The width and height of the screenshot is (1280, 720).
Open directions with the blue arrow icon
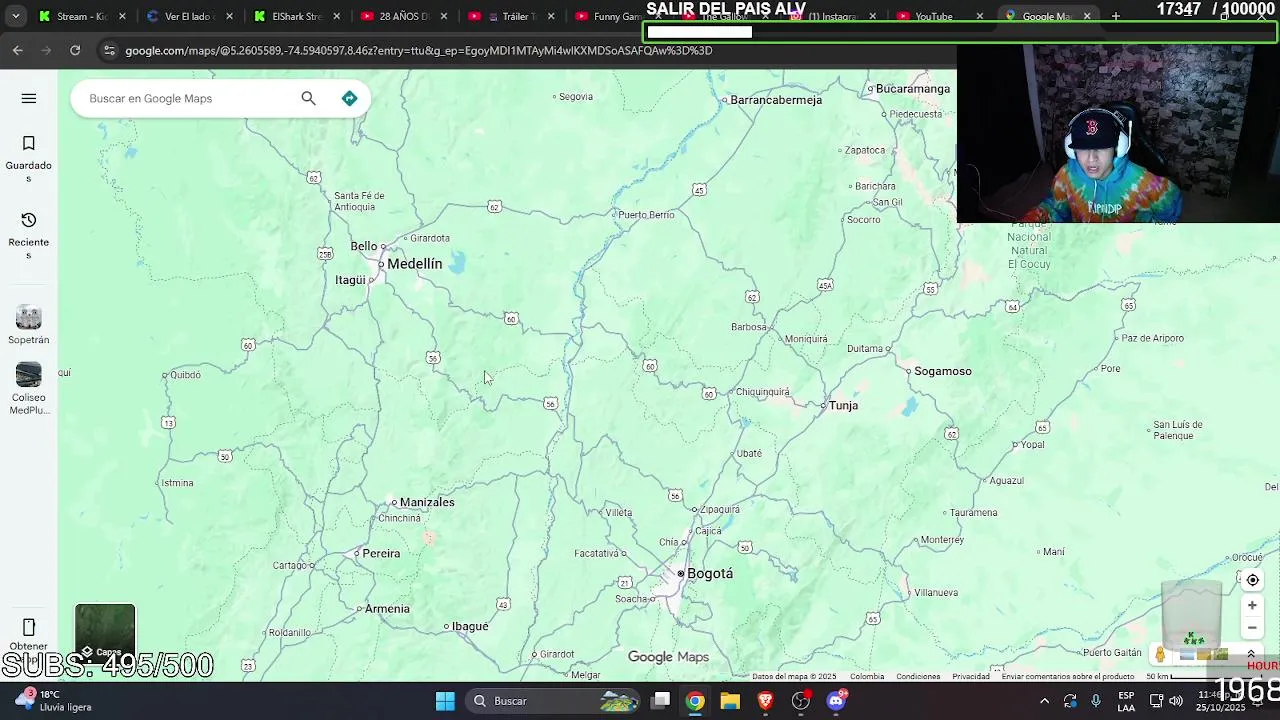click(349, 98)
